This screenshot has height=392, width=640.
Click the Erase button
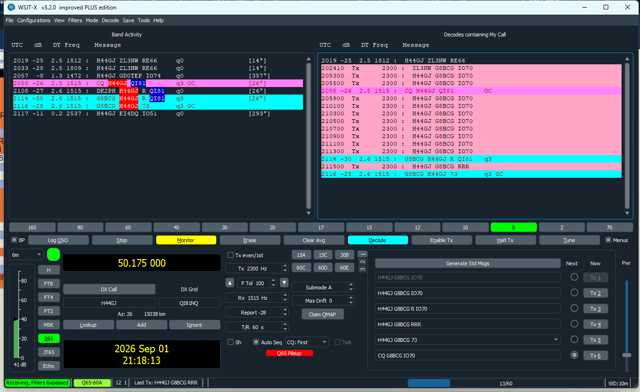click(x=250, y=240)
